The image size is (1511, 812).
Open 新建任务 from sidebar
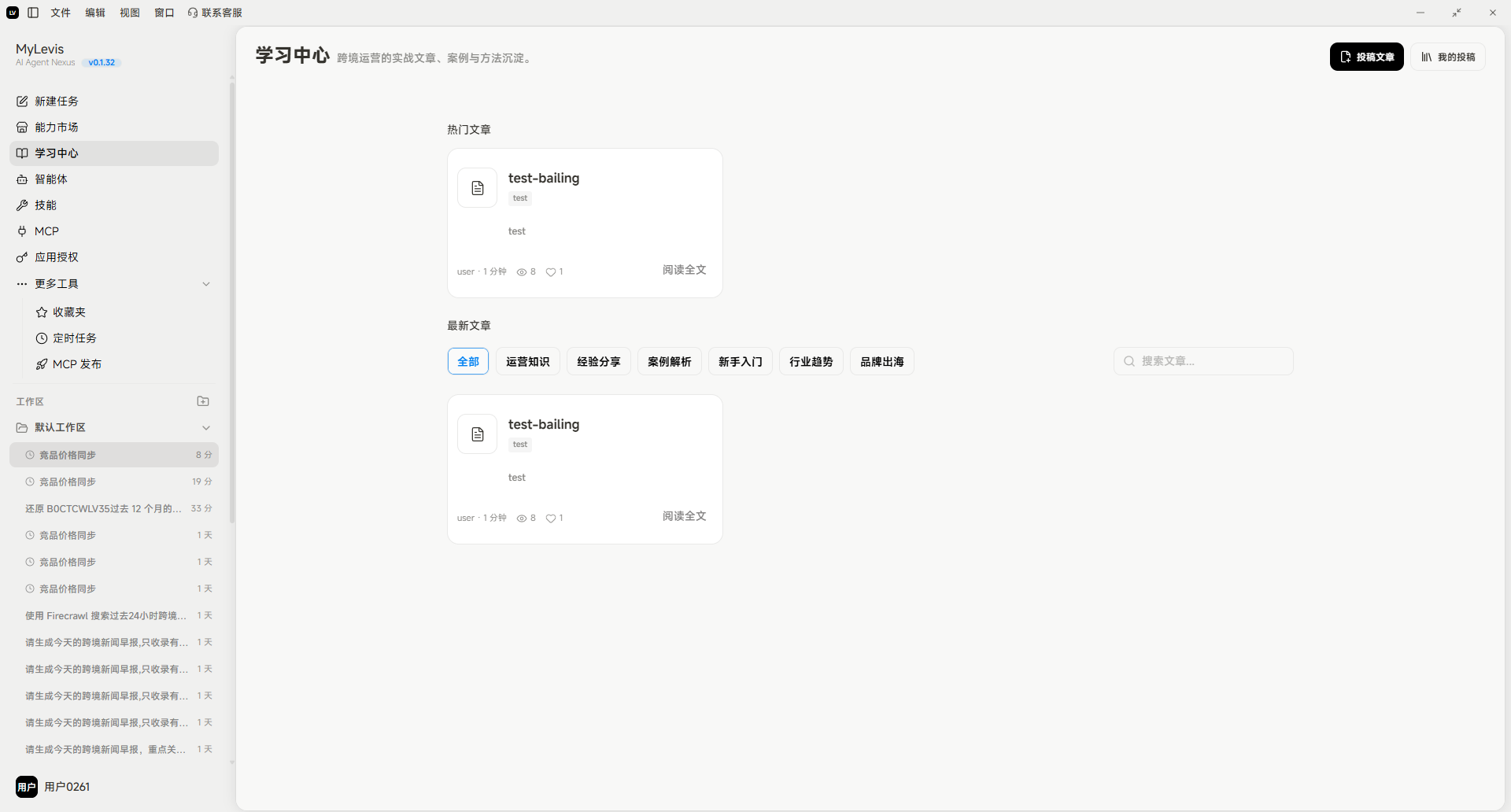[114, 101]
